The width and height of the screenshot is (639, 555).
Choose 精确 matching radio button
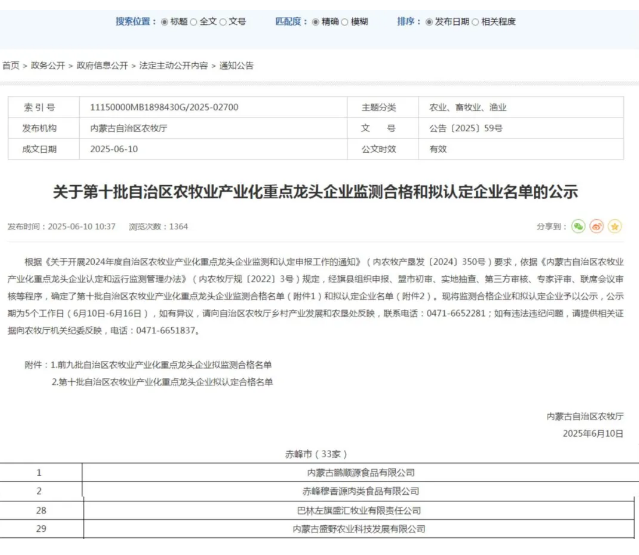tap(315, 22)
